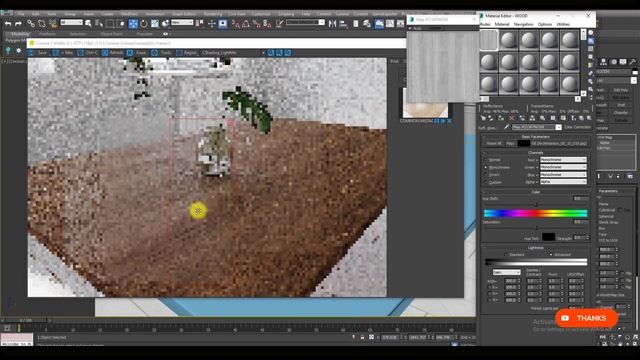The height and width of the screenshot is (360, 640).
Task: Click the red Reset Map icon
Action: [511, 118]
